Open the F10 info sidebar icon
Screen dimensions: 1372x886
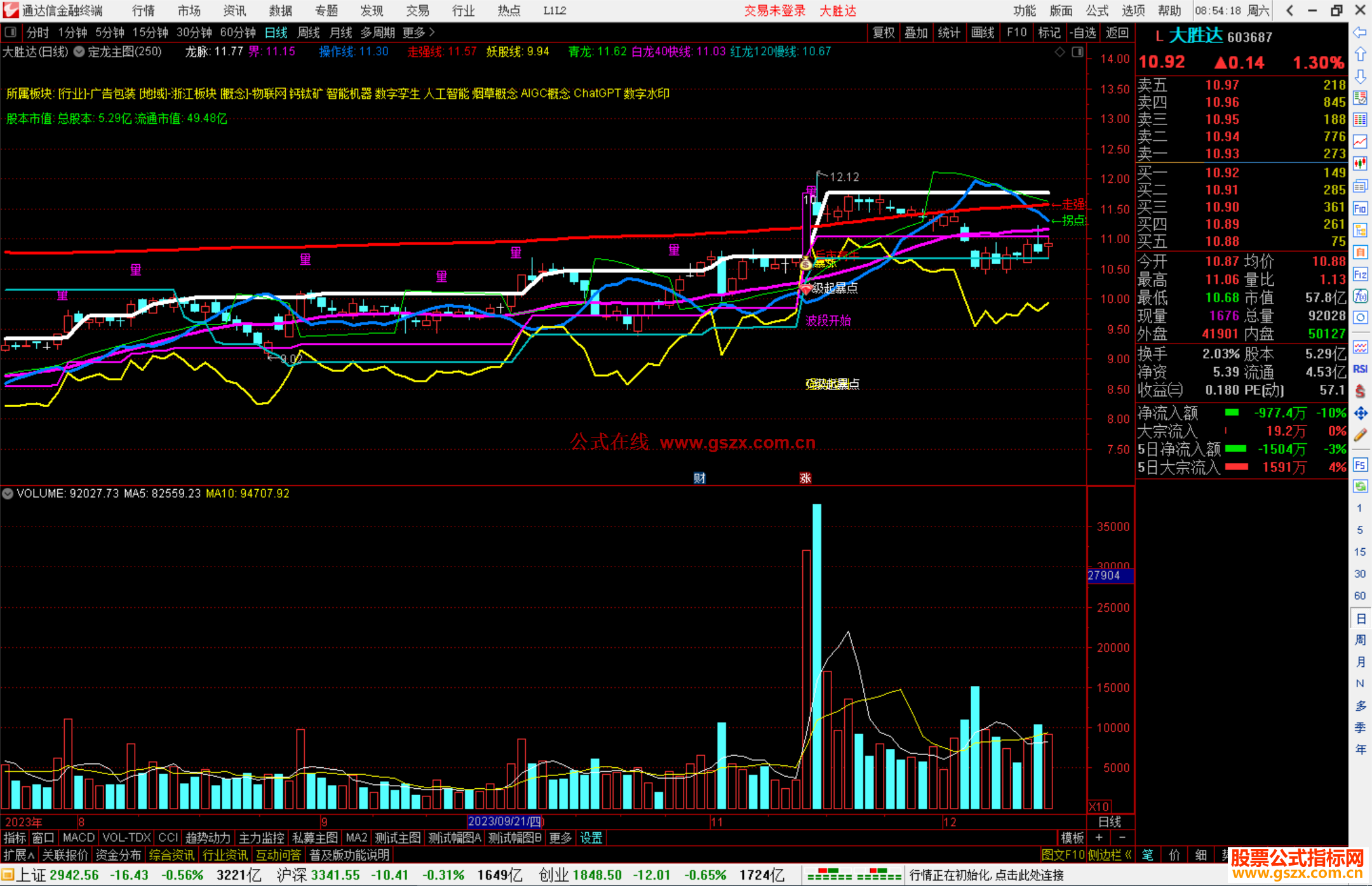tap(1360, 208)
